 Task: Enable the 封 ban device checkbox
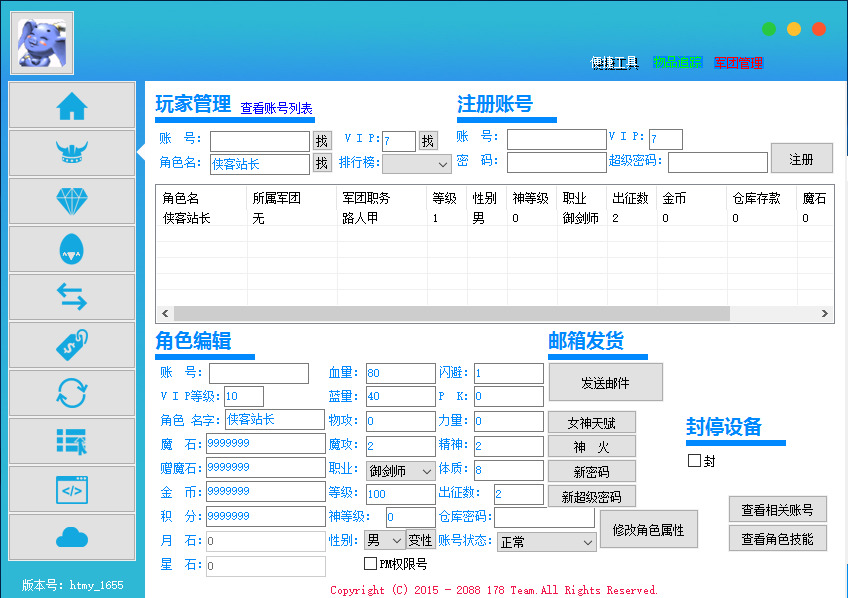(695, 461)
